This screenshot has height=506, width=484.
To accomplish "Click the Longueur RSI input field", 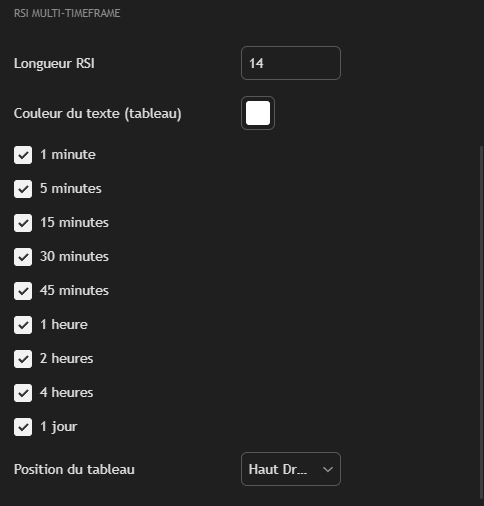I will (x=291, y=63).
